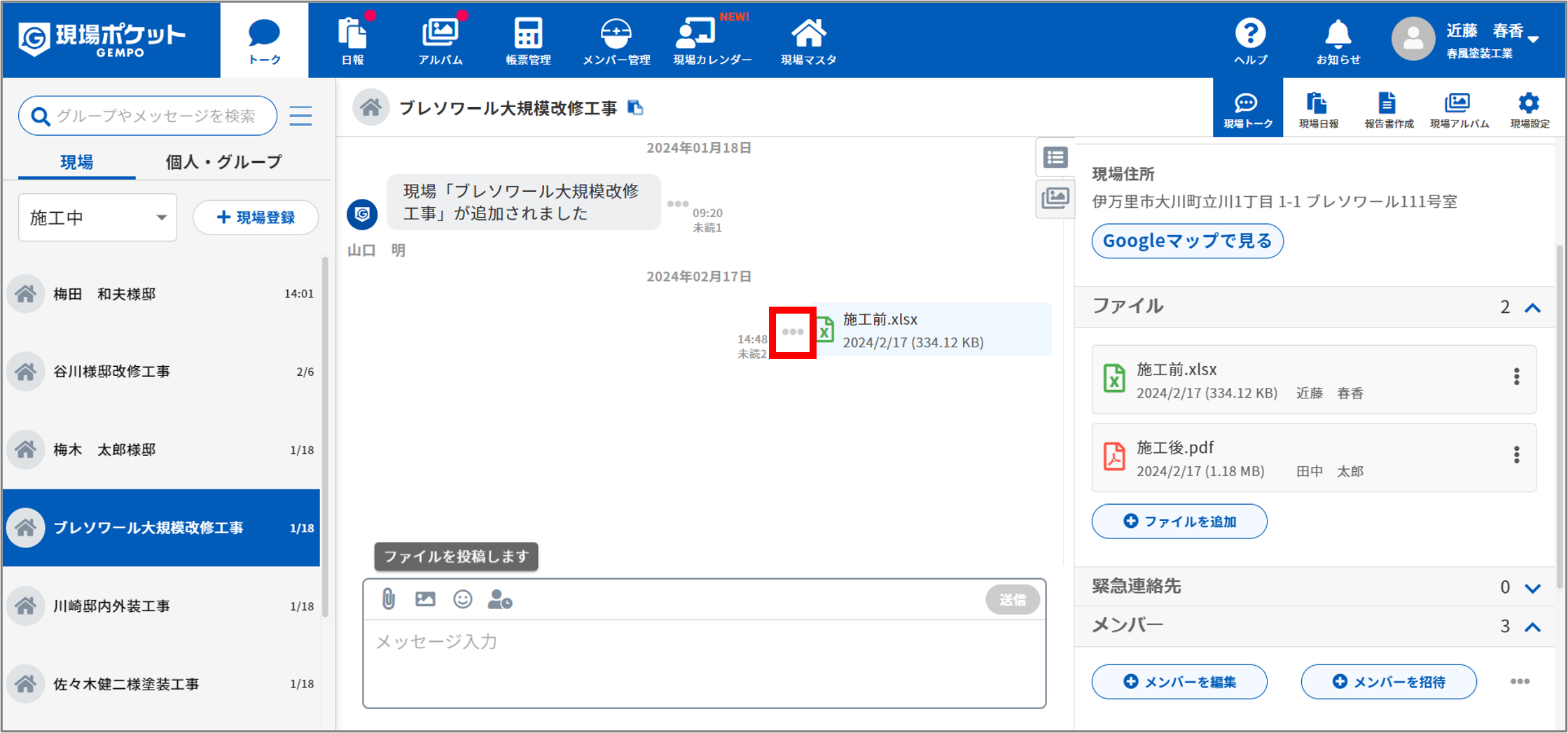
Task: Click the Googleマップで見る button
Action: (1187, 241)
